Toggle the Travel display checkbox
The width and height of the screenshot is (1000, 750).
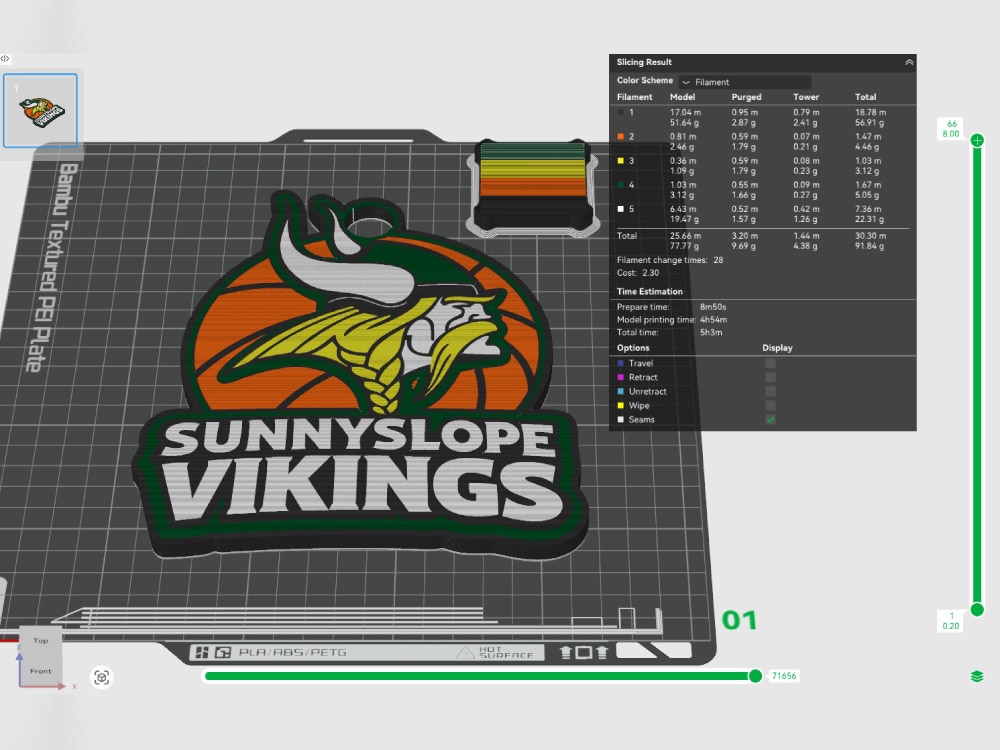point(770,363)
